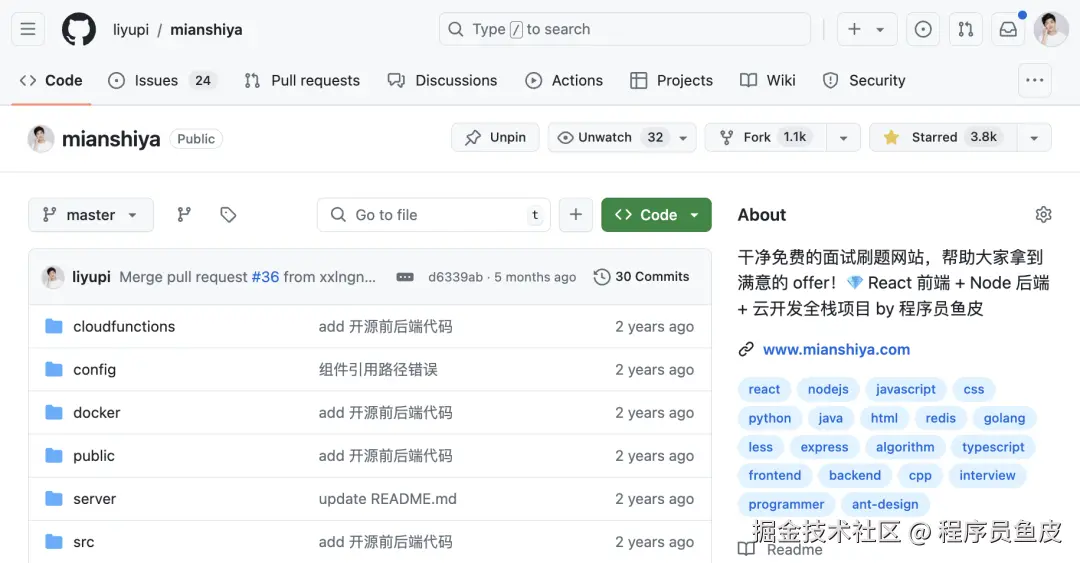
Task: Click the golang topic tag
Action: 1004,418
